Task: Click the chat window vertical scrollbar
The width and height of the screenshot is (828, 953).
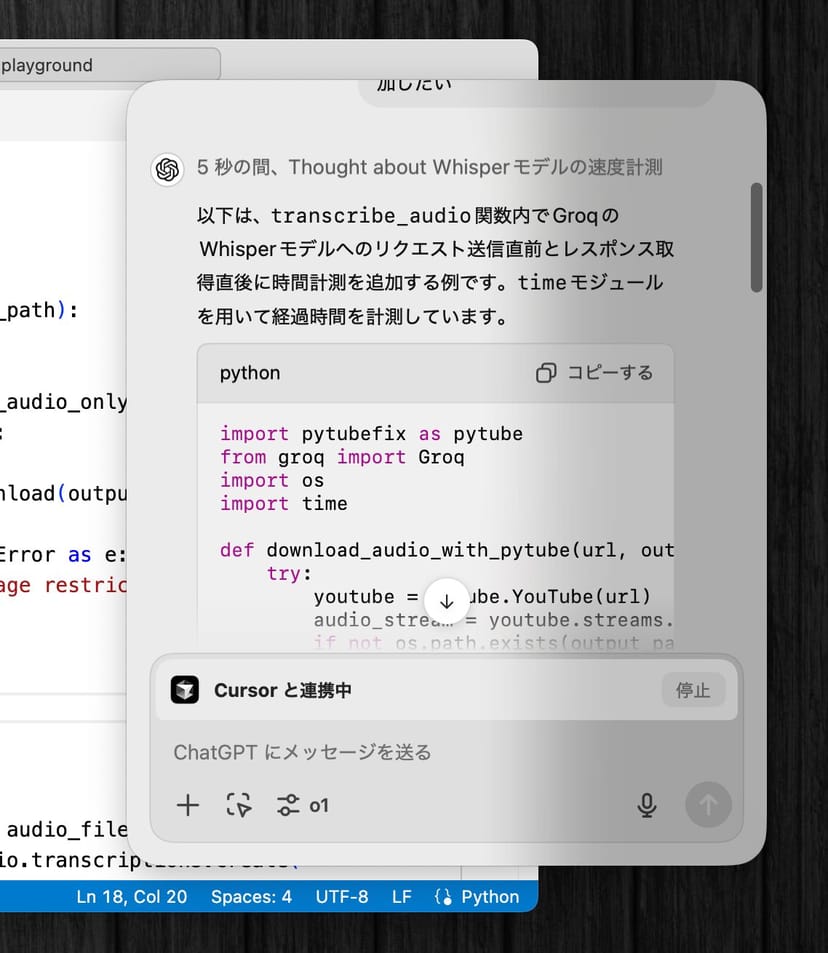Action: 756,238
